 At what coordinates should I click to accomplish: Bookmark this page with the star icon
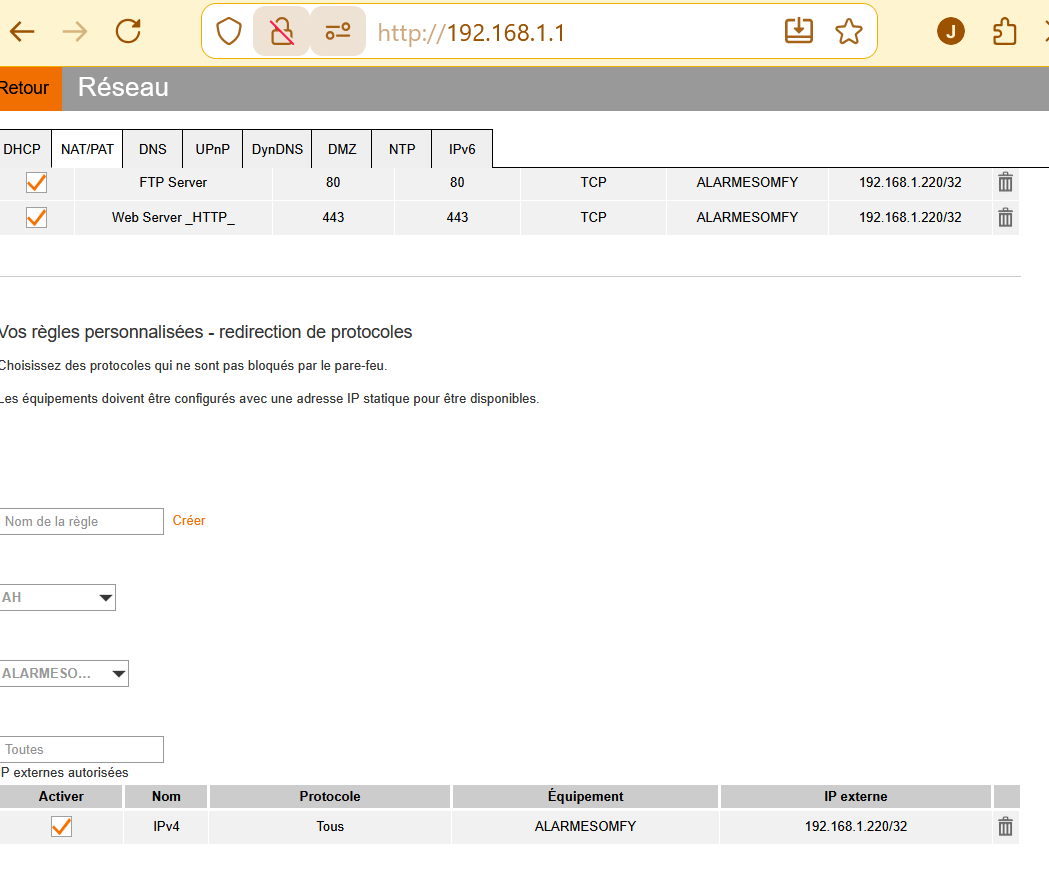[x=849, y=32]
